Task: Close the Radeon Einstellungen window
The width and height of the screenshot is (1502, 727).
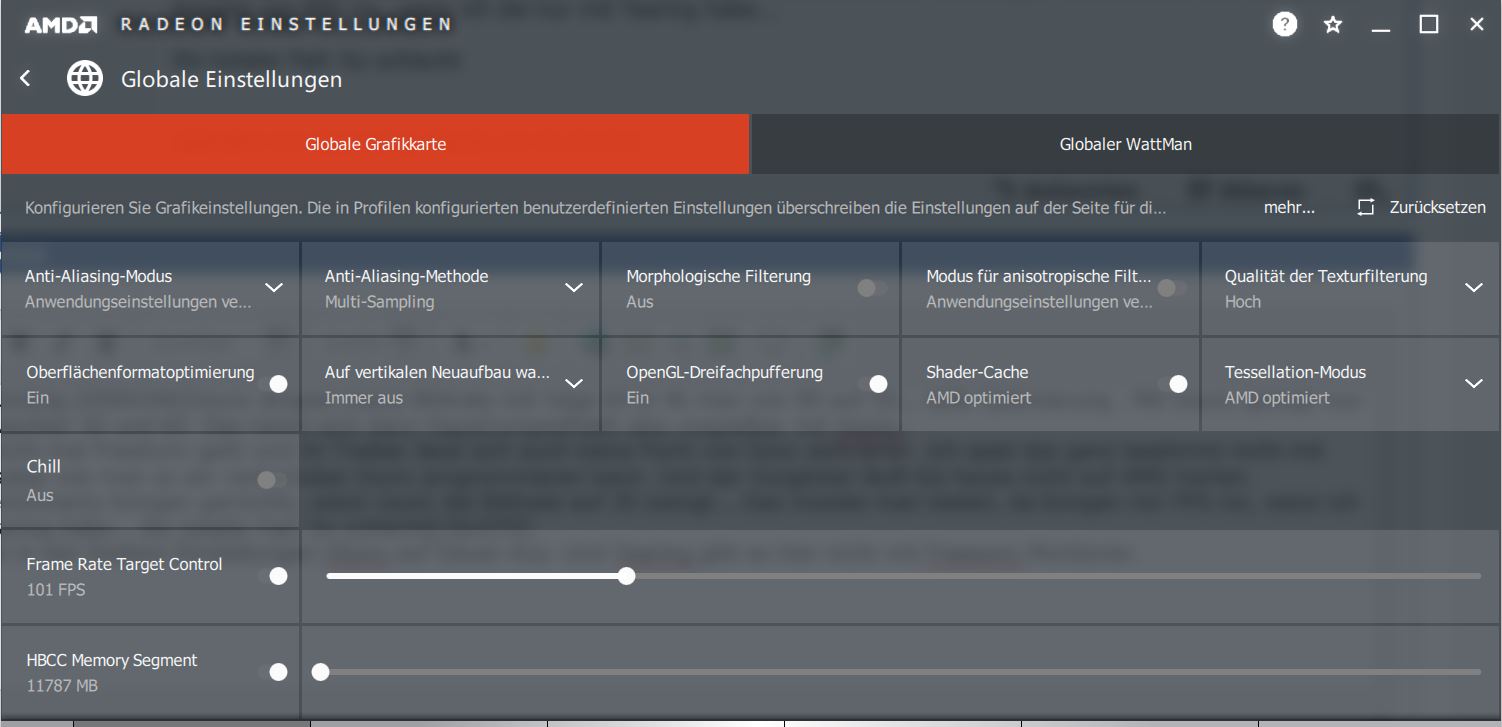Action: click(x=1477, y=25)
